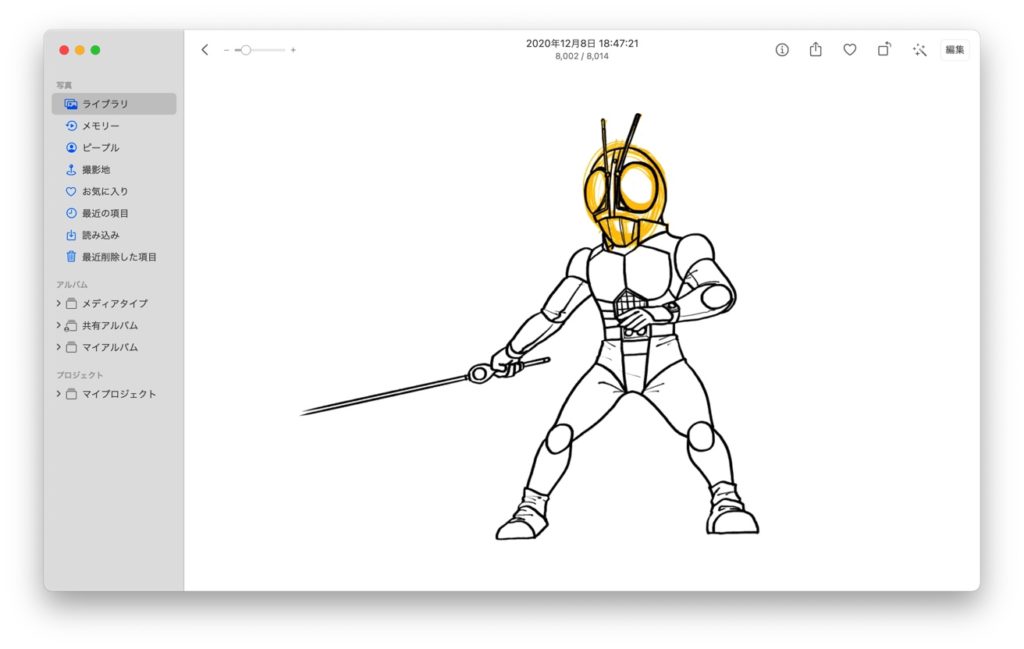Viewport: 1024px width, 649px height.
Task: Click the 共有アルバム shared folder icon
Action: (x=71, y=325)
